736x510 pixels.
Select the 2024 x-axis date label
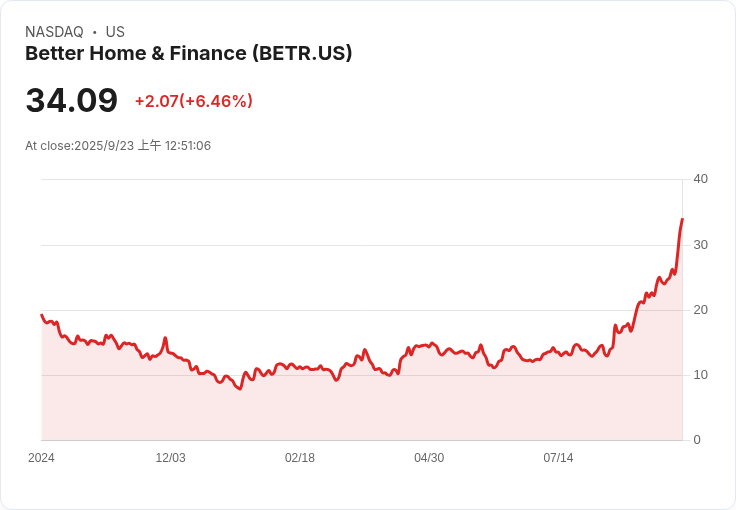click(x=41, y=458)
